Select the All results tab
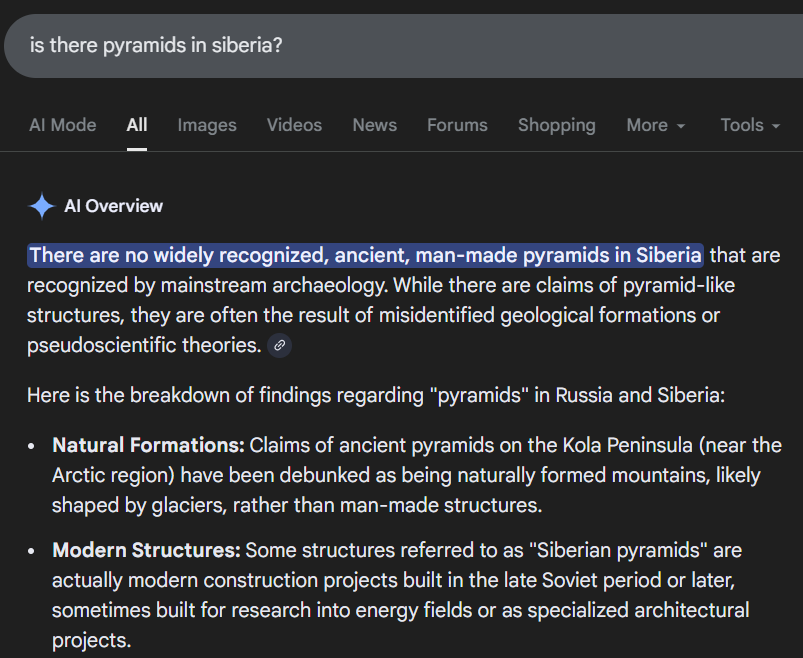 coord(137,125)
